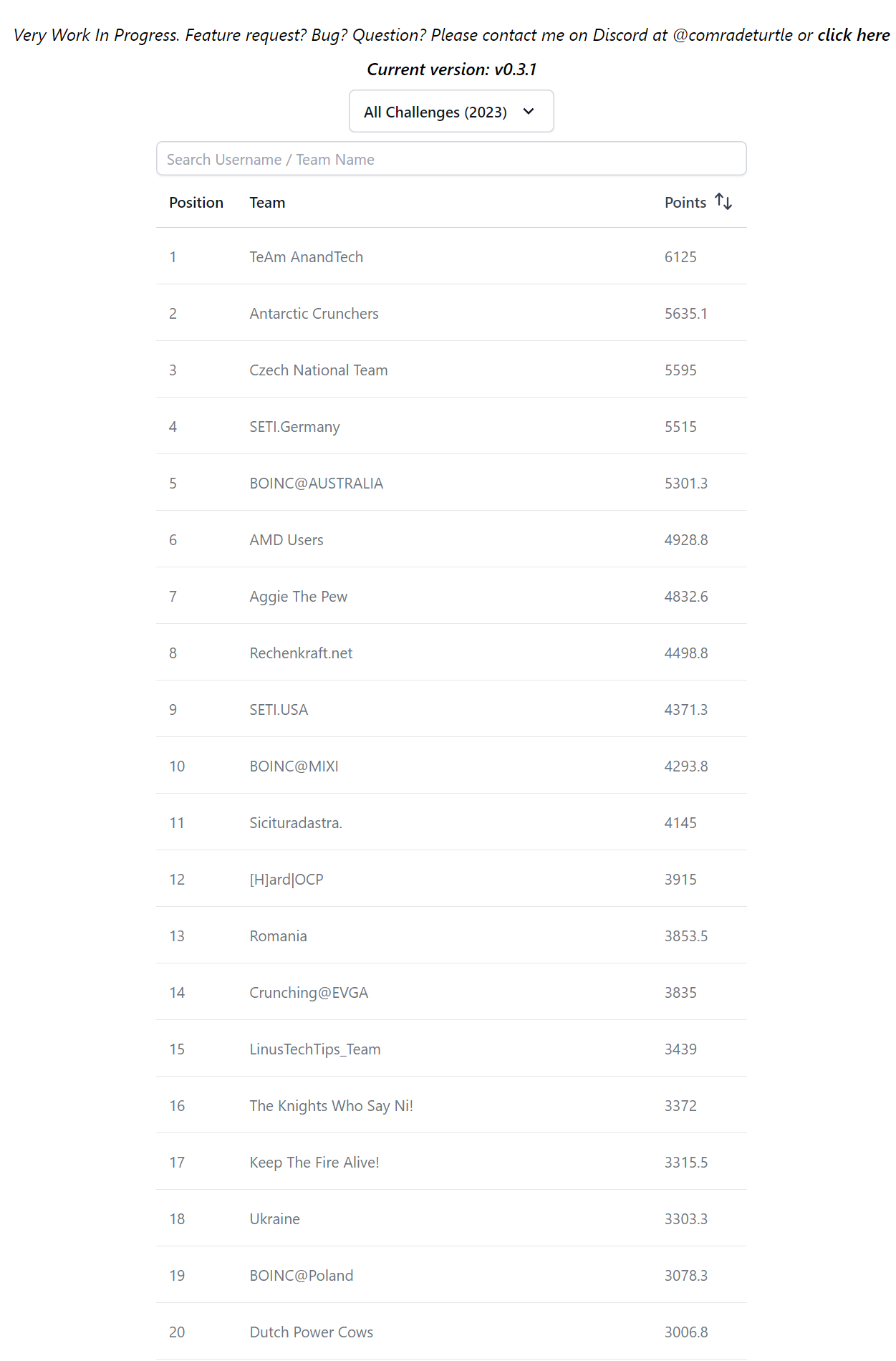Select the Antarctic Crunchers team

(x=314, y=314)
